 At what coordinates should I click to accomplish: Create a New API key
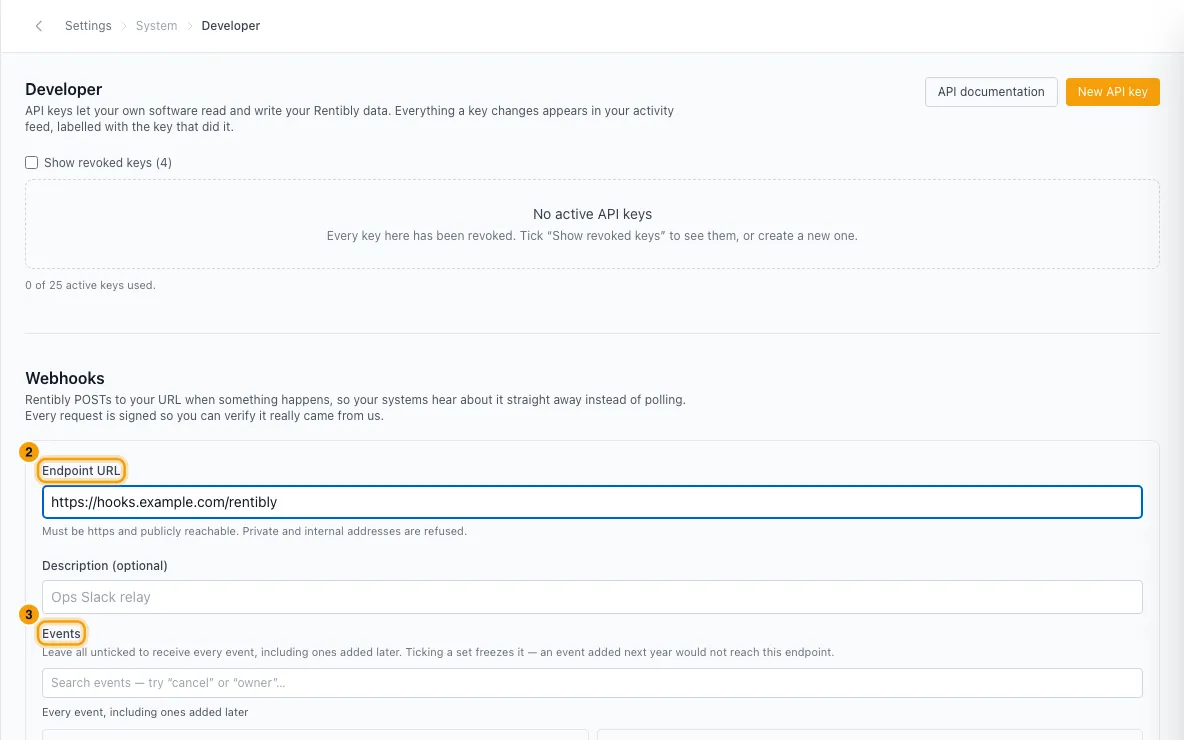[x=1112, y=92]
